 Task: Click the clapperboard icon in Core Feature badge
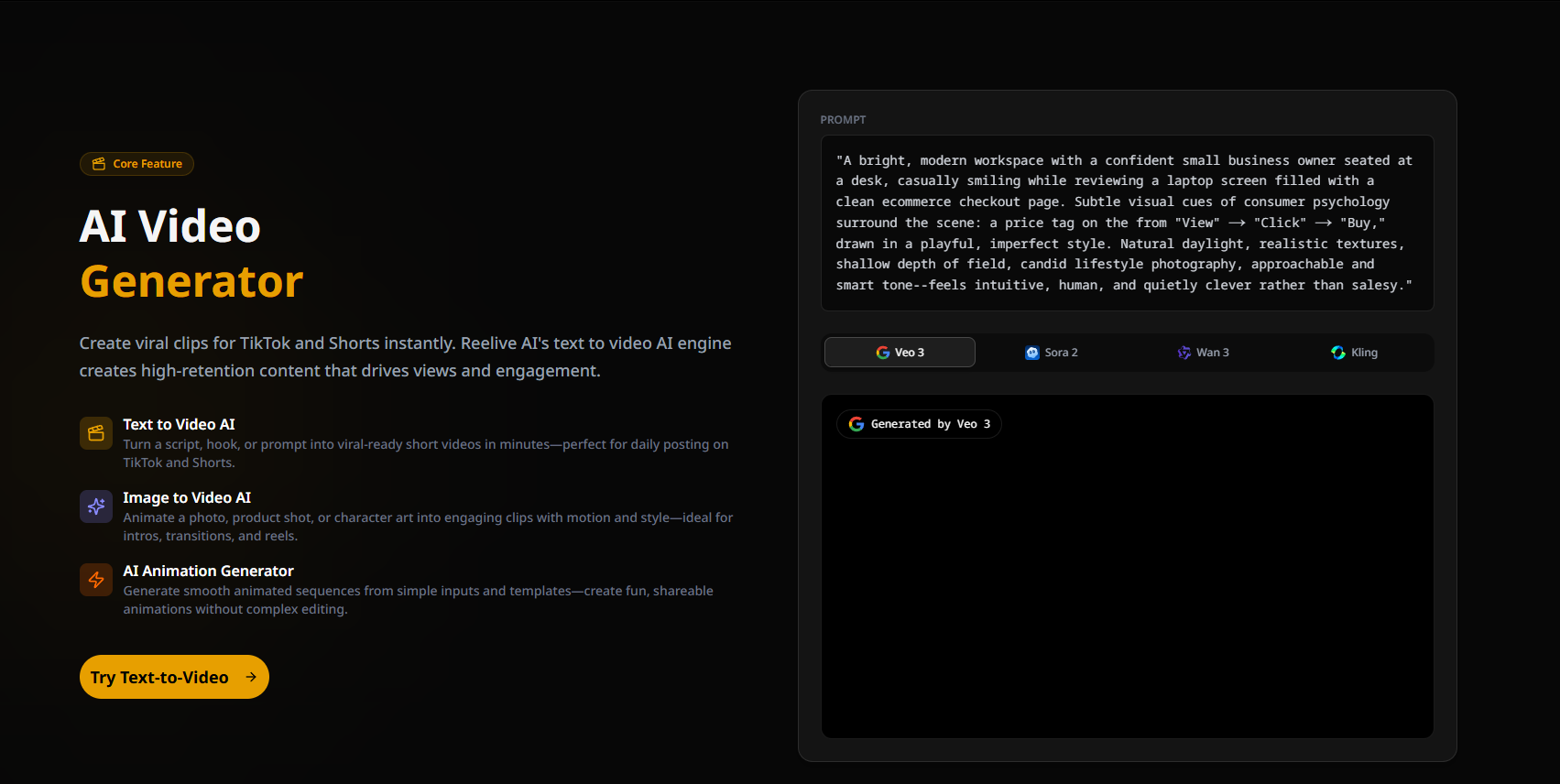99,164
